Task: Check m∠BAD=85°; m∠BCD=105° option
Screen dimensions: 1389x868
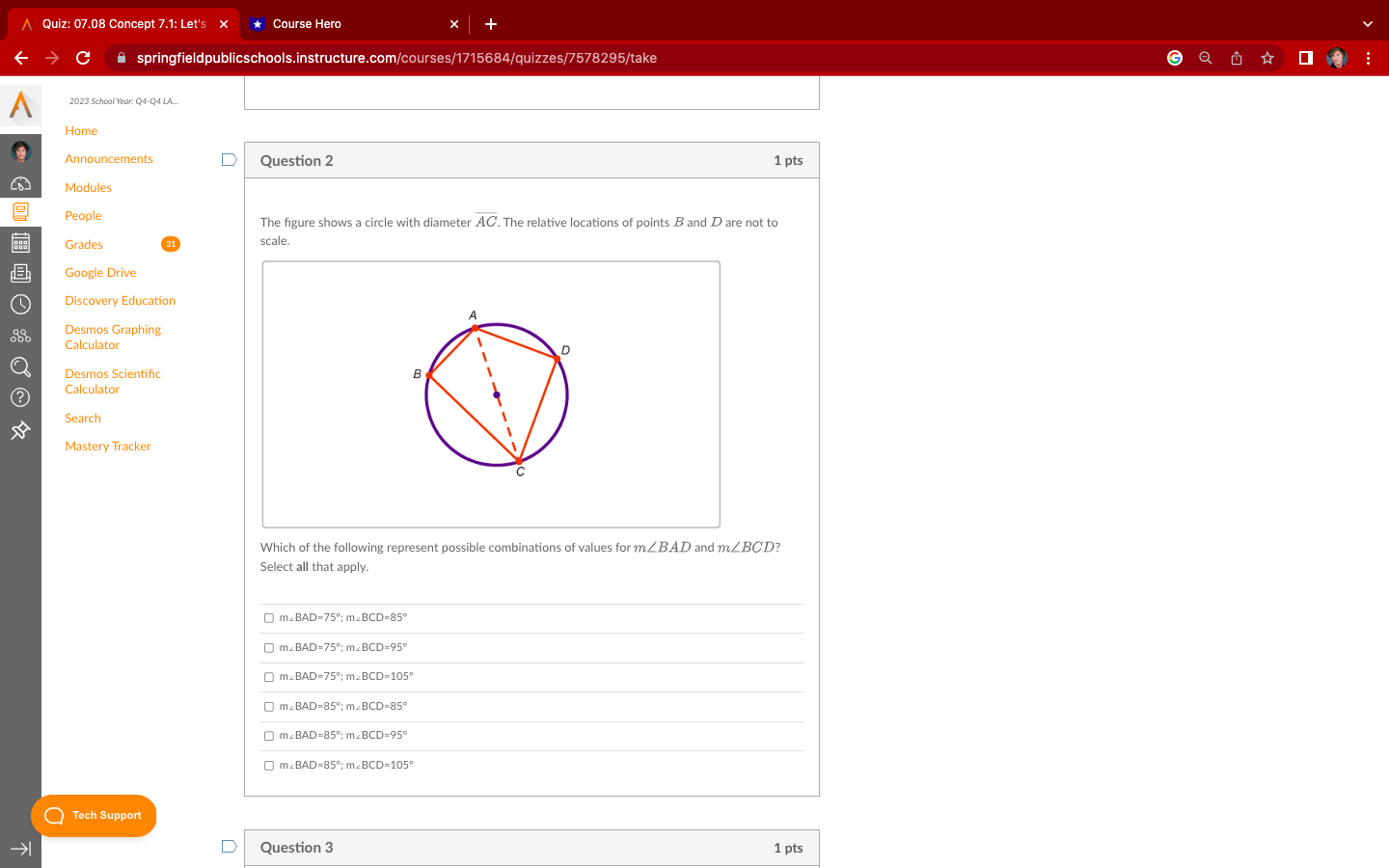Action: [269, 766]
